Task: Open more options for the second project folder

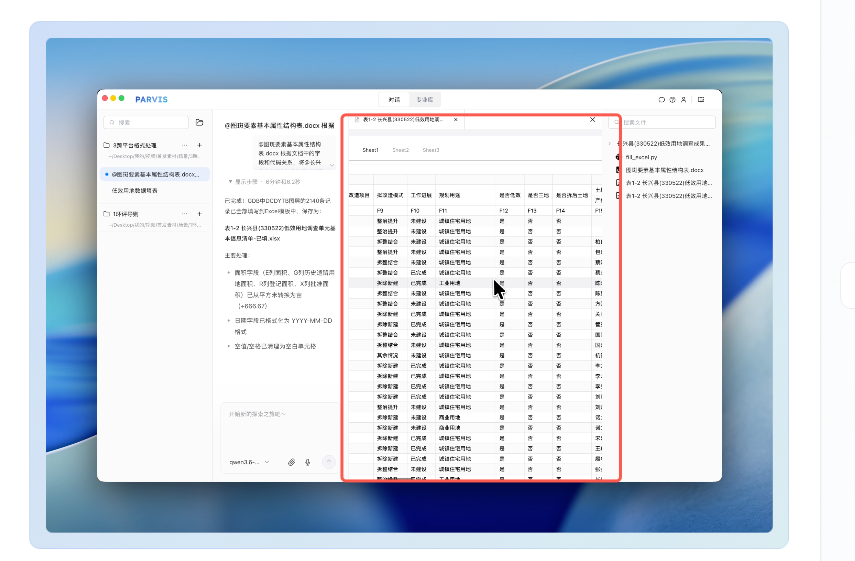Action: pyautogui.click(x=185, y=214)
